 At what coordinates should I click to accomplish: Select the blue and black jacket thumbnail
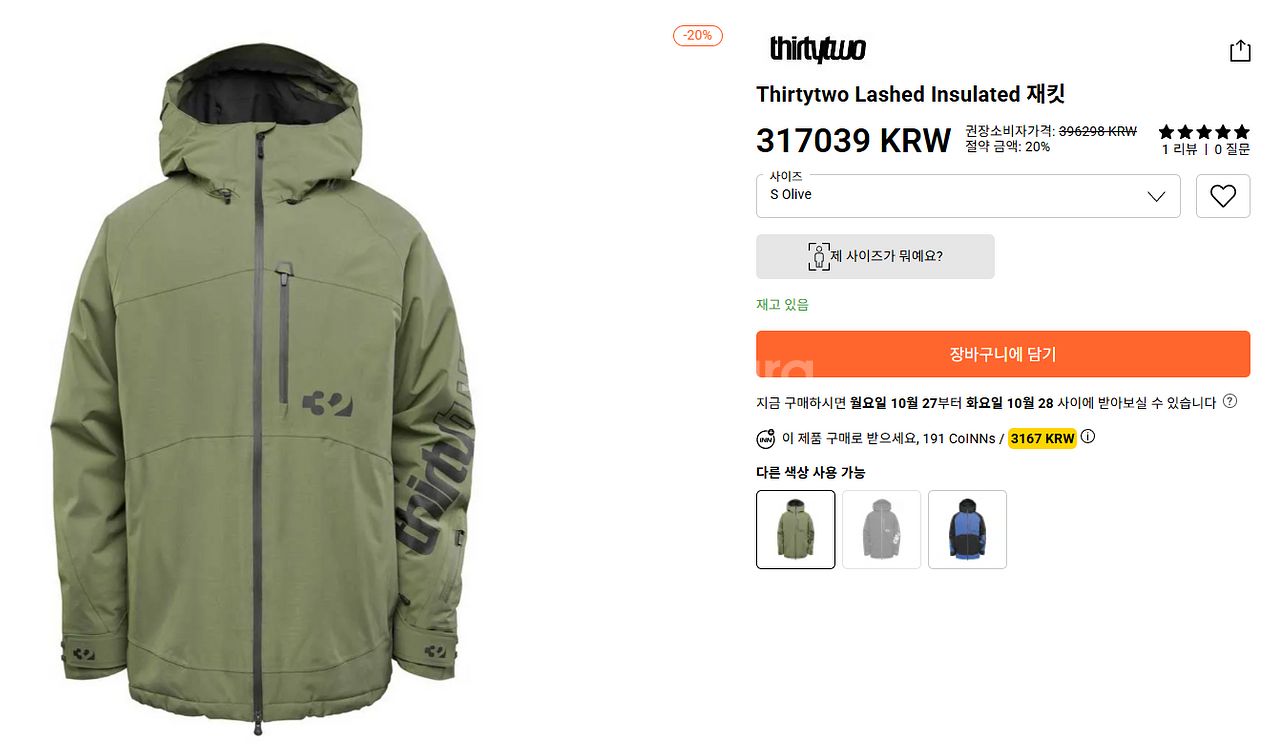point(967,529)
